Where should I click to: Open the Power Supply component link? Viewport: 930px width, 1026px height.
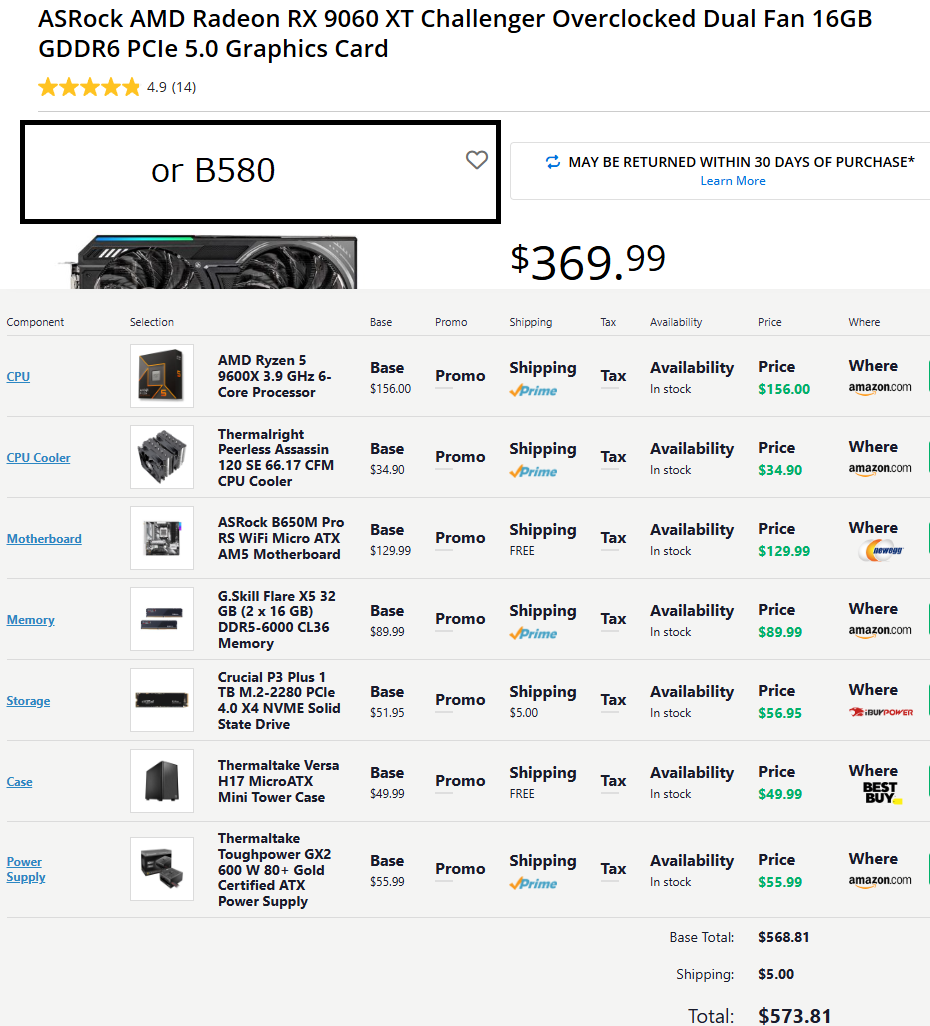tap(26, 869)
